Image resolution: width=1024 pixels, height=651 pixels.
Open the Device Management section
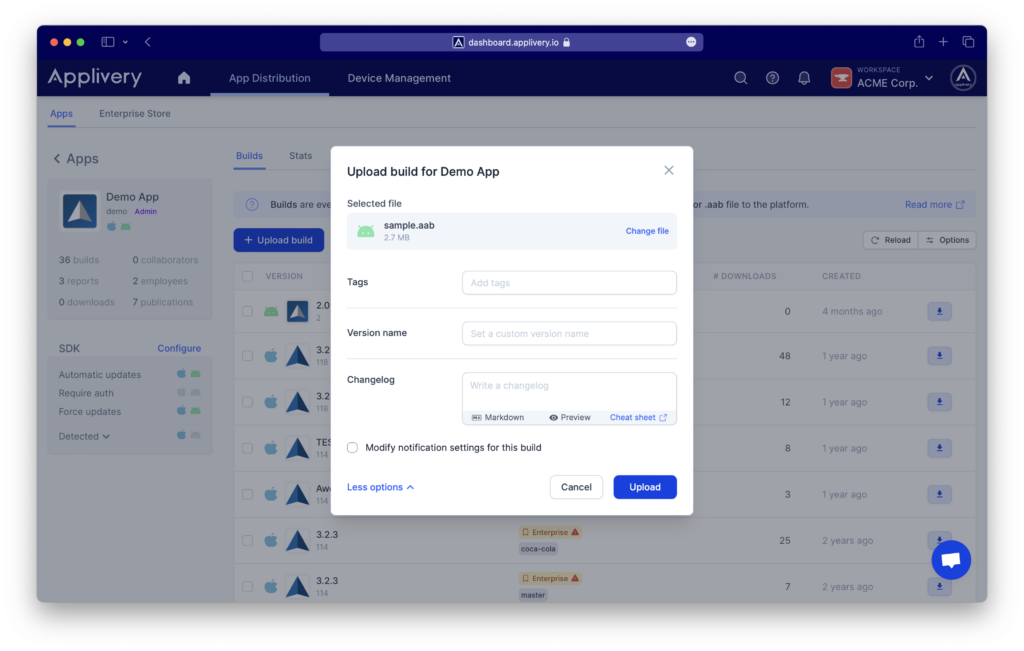[399, 78]
